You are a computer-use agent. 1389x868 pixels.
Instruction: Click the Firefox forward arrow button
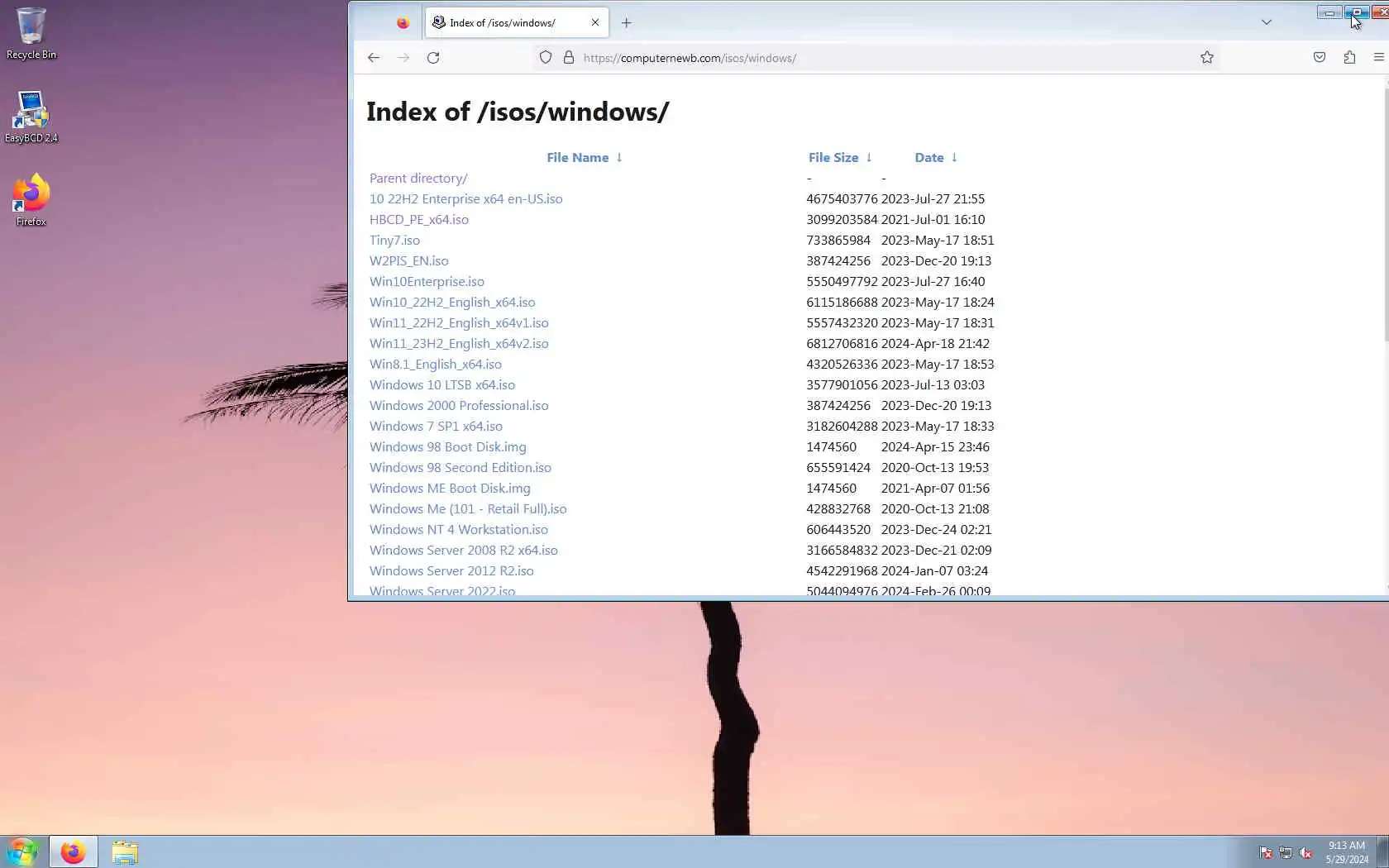[403, 58]
